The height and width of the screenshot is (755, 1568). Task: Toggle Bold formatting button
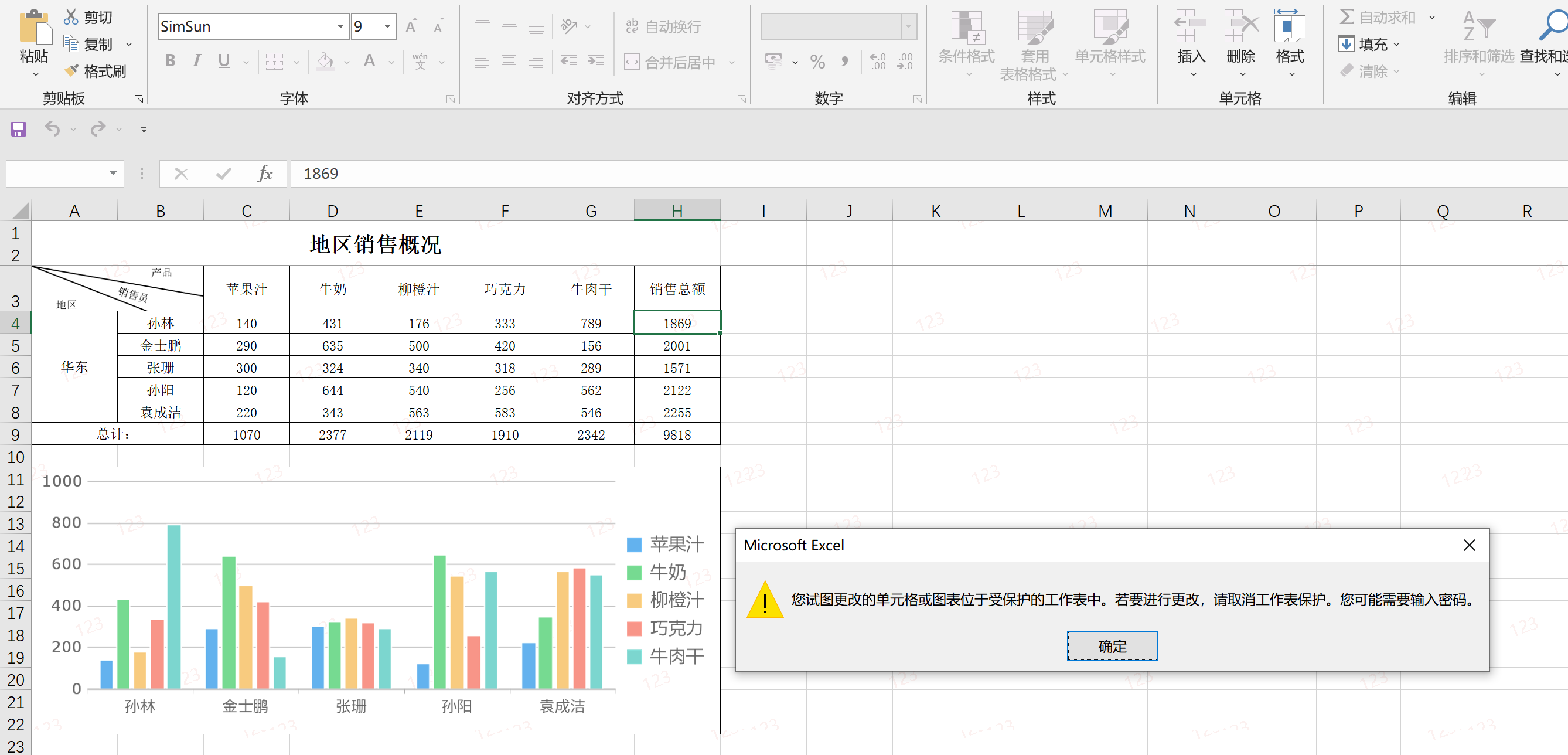coord(171,61)
